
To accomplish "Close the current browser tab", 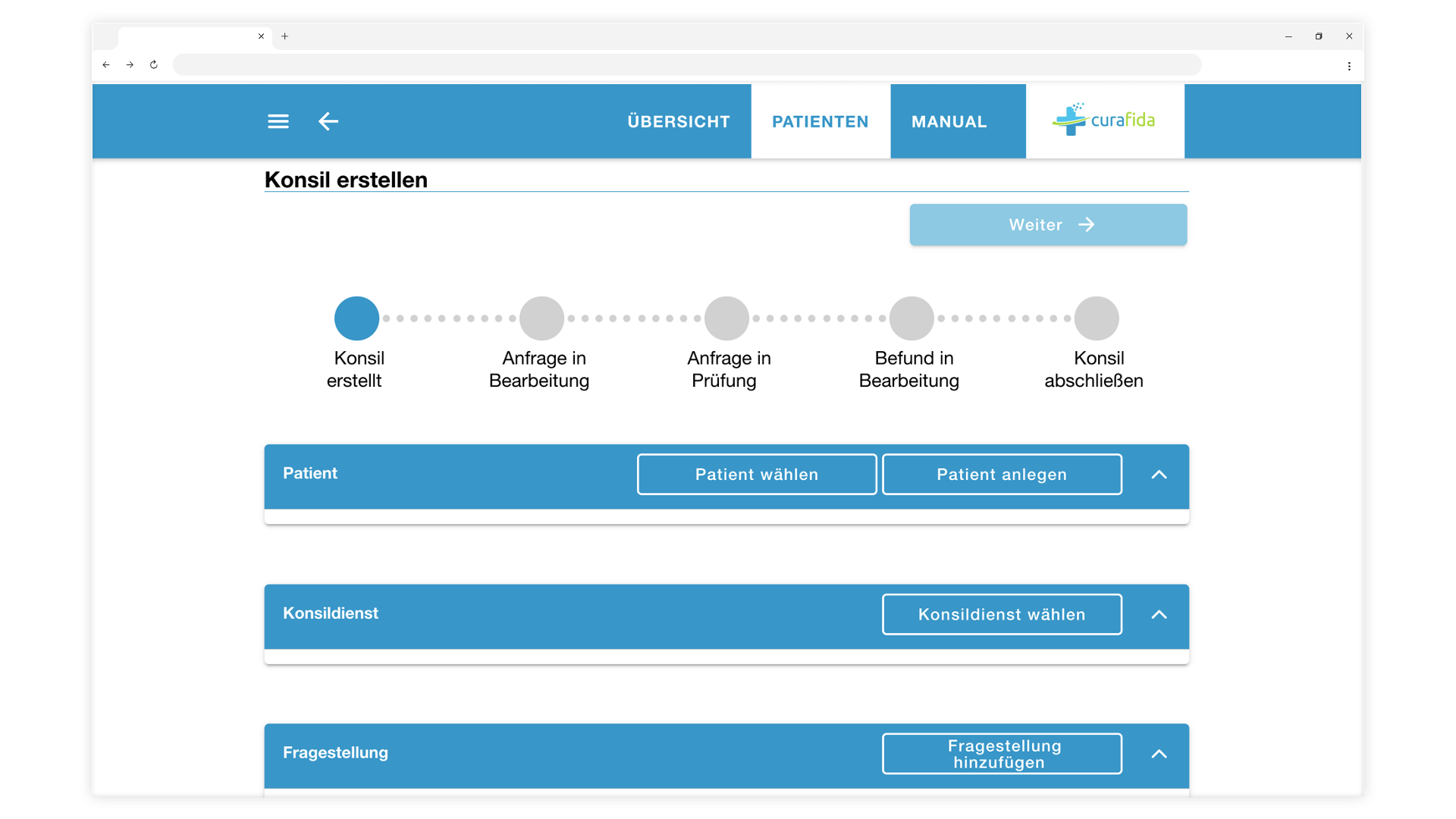I will [262, 36].
